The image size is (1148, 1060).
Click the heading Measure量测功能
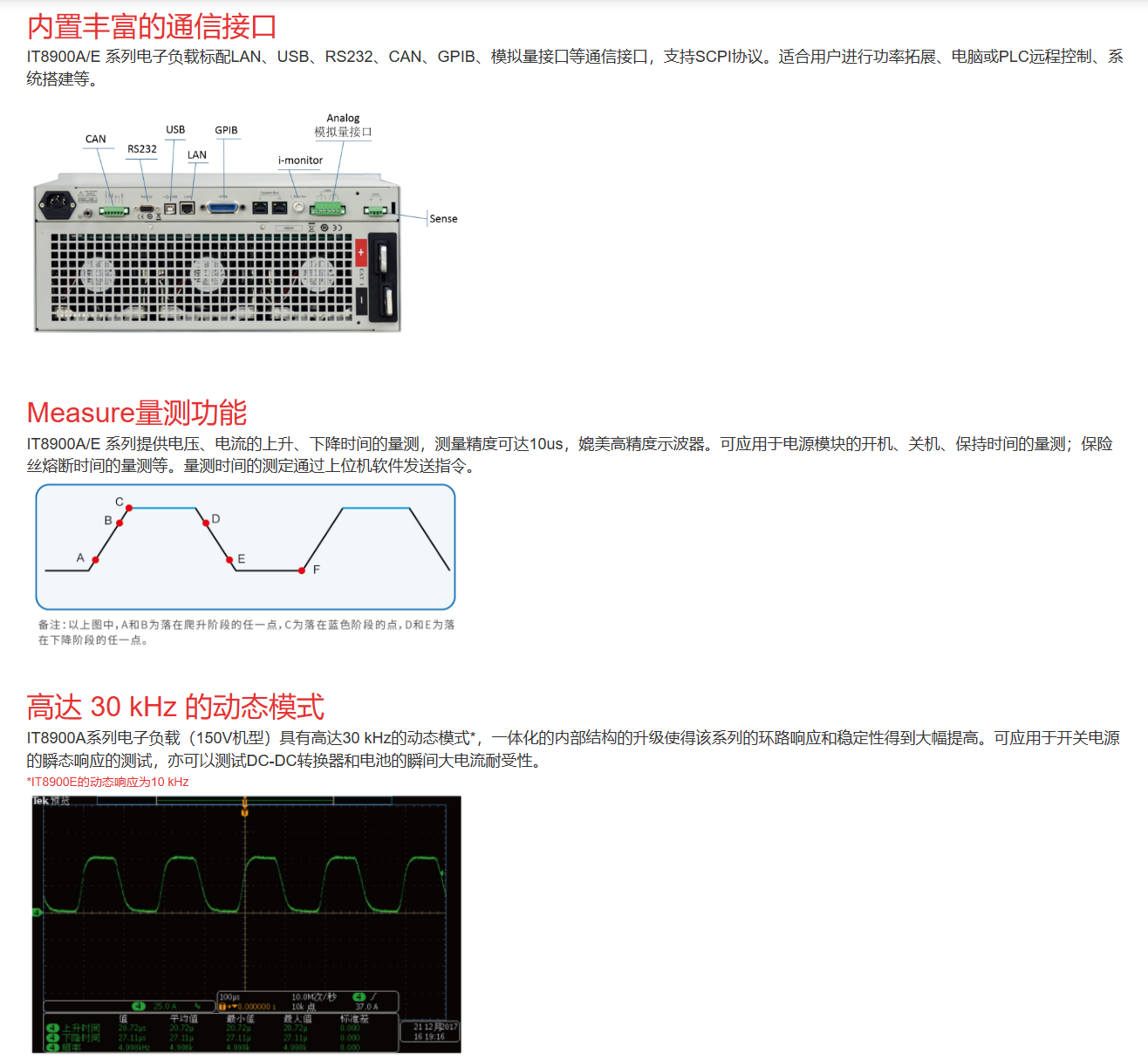[137, 412]
